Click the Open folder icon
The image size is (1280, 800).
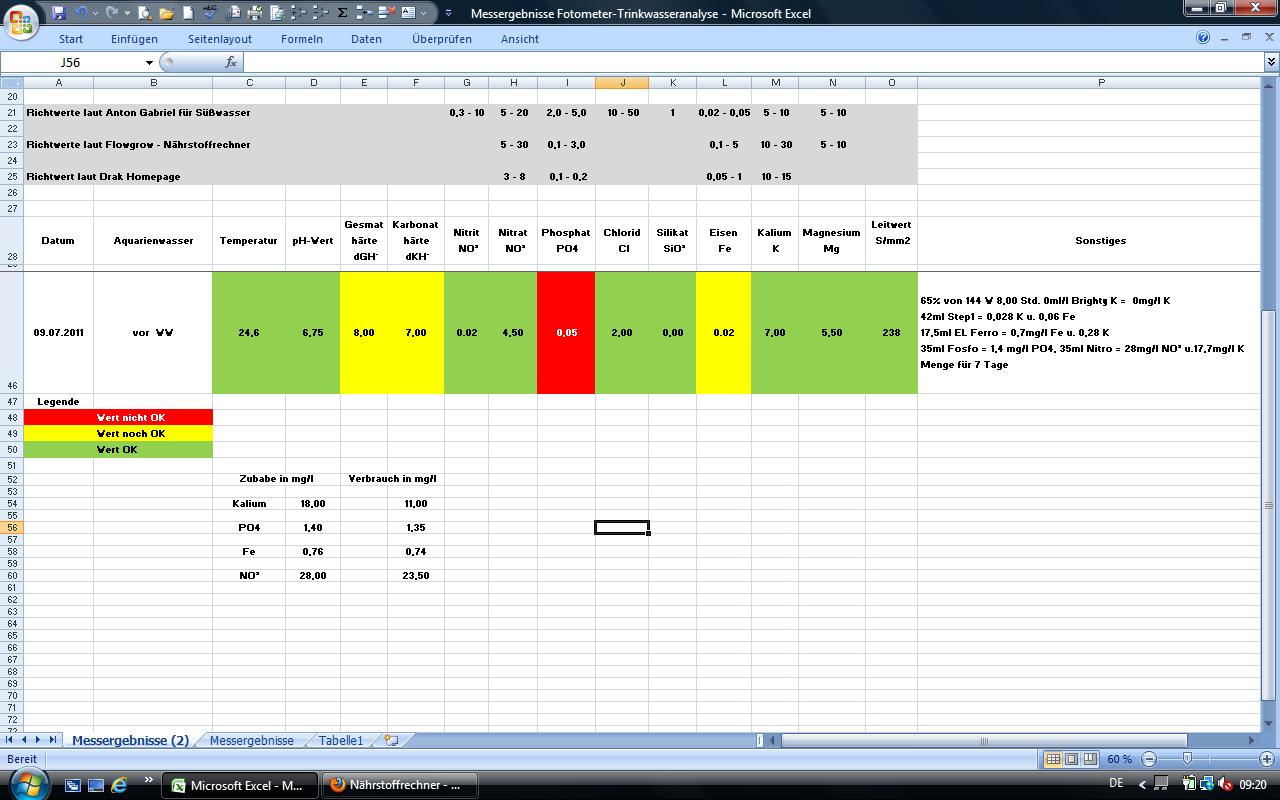click(x=166, y=13)
